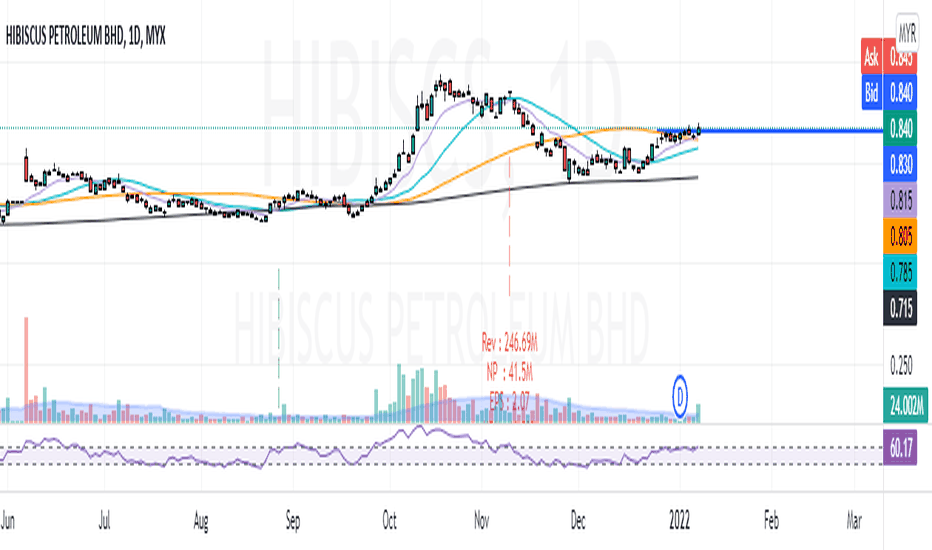Click the Rev : 246.69M annotation

coord(509,342)
